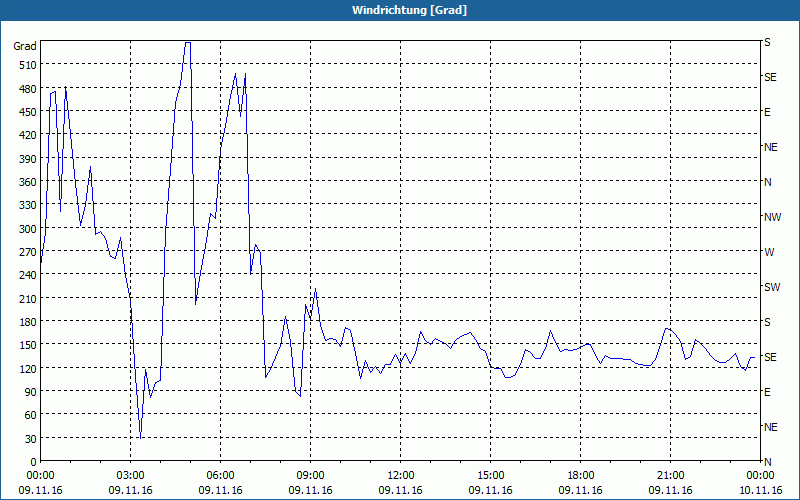Click the '09.11.16' date beneath 03:00
Image resolution: width=800 pixels, height=500 pixels.
[130, 490]
